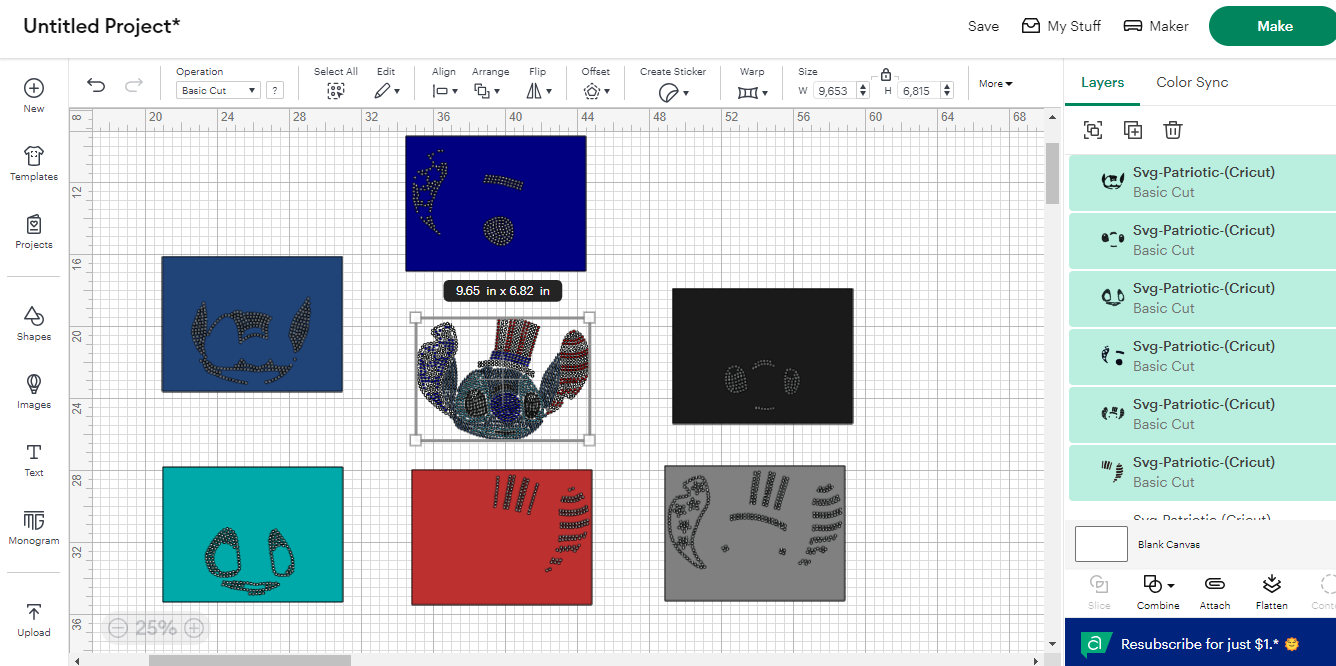This screenshot has width=1336, height=666.
Task: Open the New project sidebar button
Action: [x=34, y=96]
